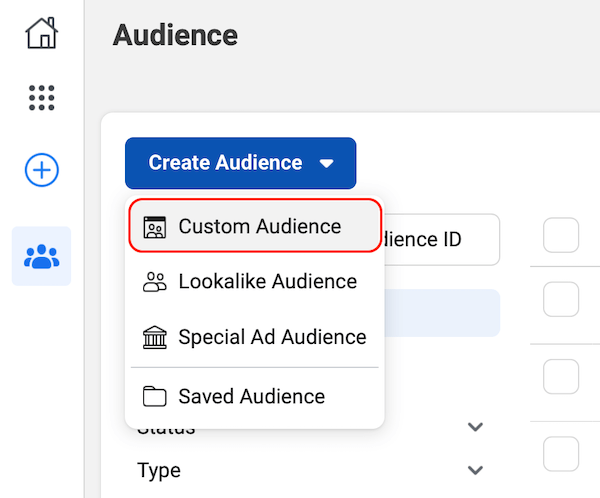Viewport: 600px width, 498px height.
Task: Choose Lookalike Audience from the menu
Action: coord(255,282)
